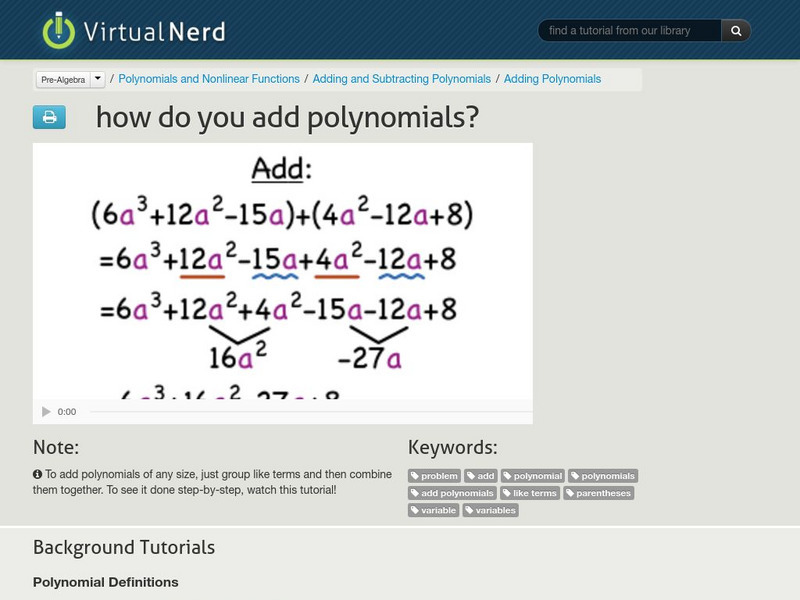Click the tag icon beside "add polynomials"
This screenshot has height=600, width=800.
coord(416,493)
